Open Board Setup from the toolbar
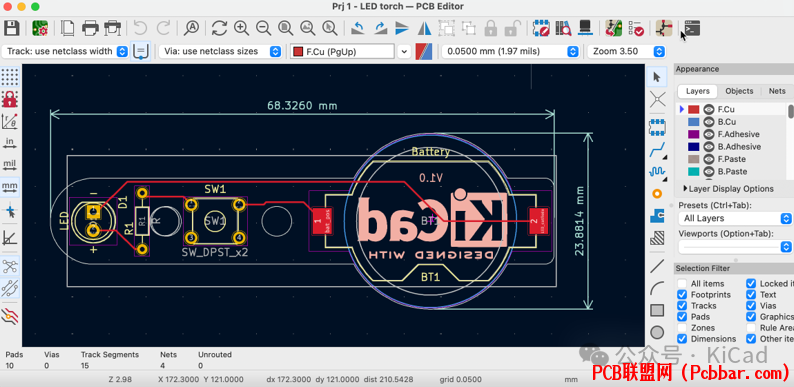 pyautogui.click(x=40, y=28)
